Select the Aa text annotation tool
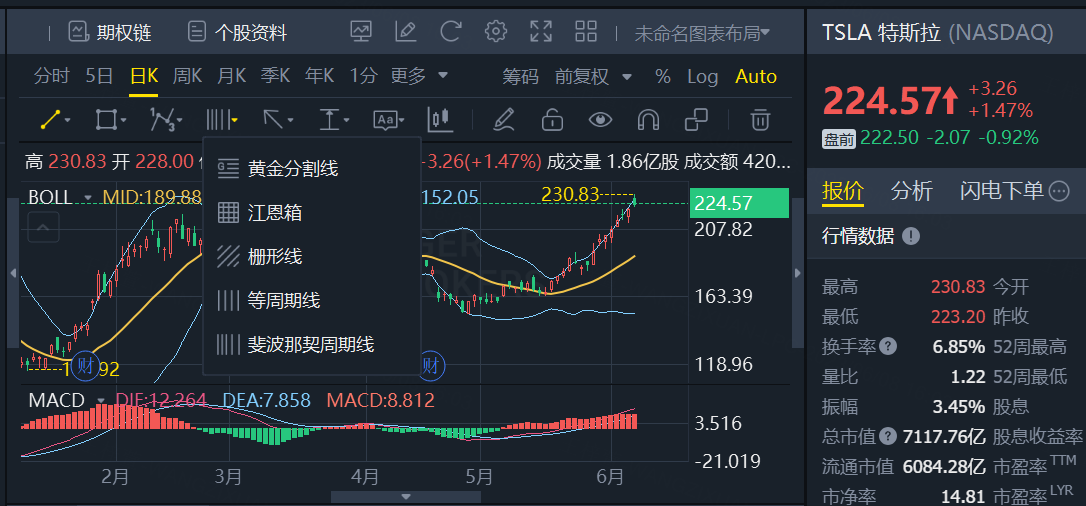The image size is (1086, 506). [x=388, y=120]
